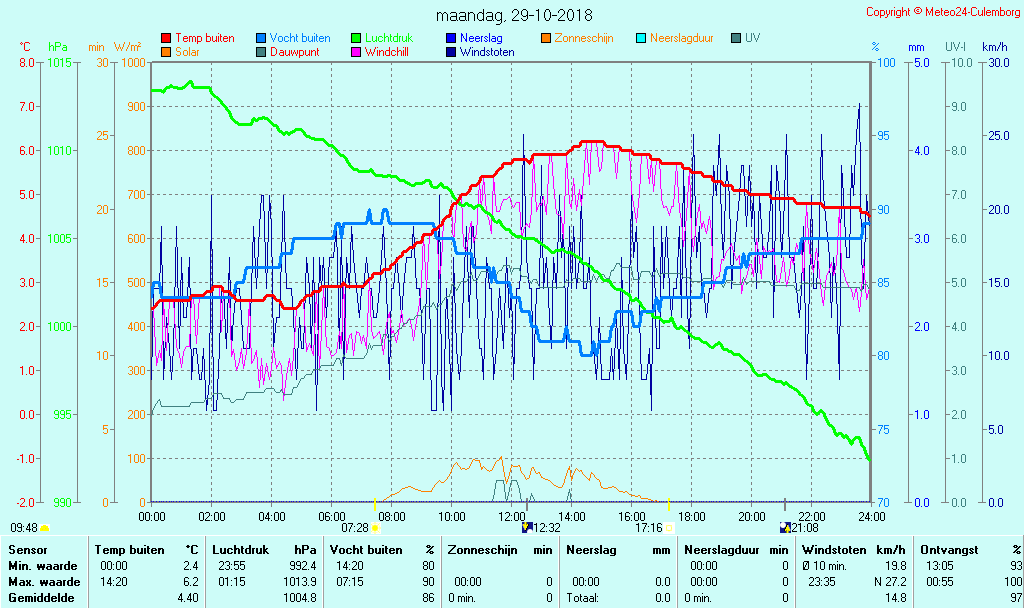Click the Gemiddelde row label

click(x=44, y=597)
